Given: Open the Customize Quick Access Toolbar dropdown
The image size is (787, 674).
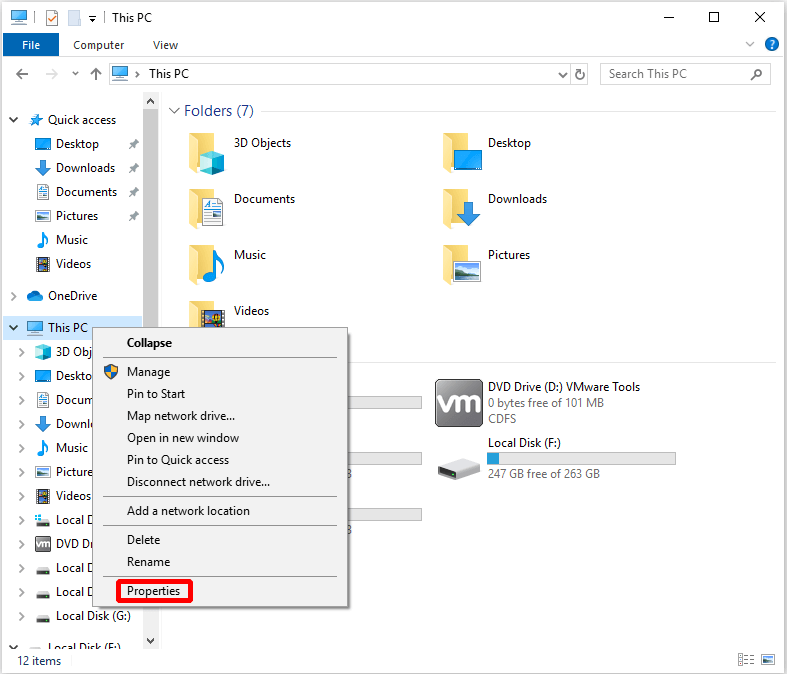Looking at the screenshot, I should pyautogui.click(x=92, y=19).
